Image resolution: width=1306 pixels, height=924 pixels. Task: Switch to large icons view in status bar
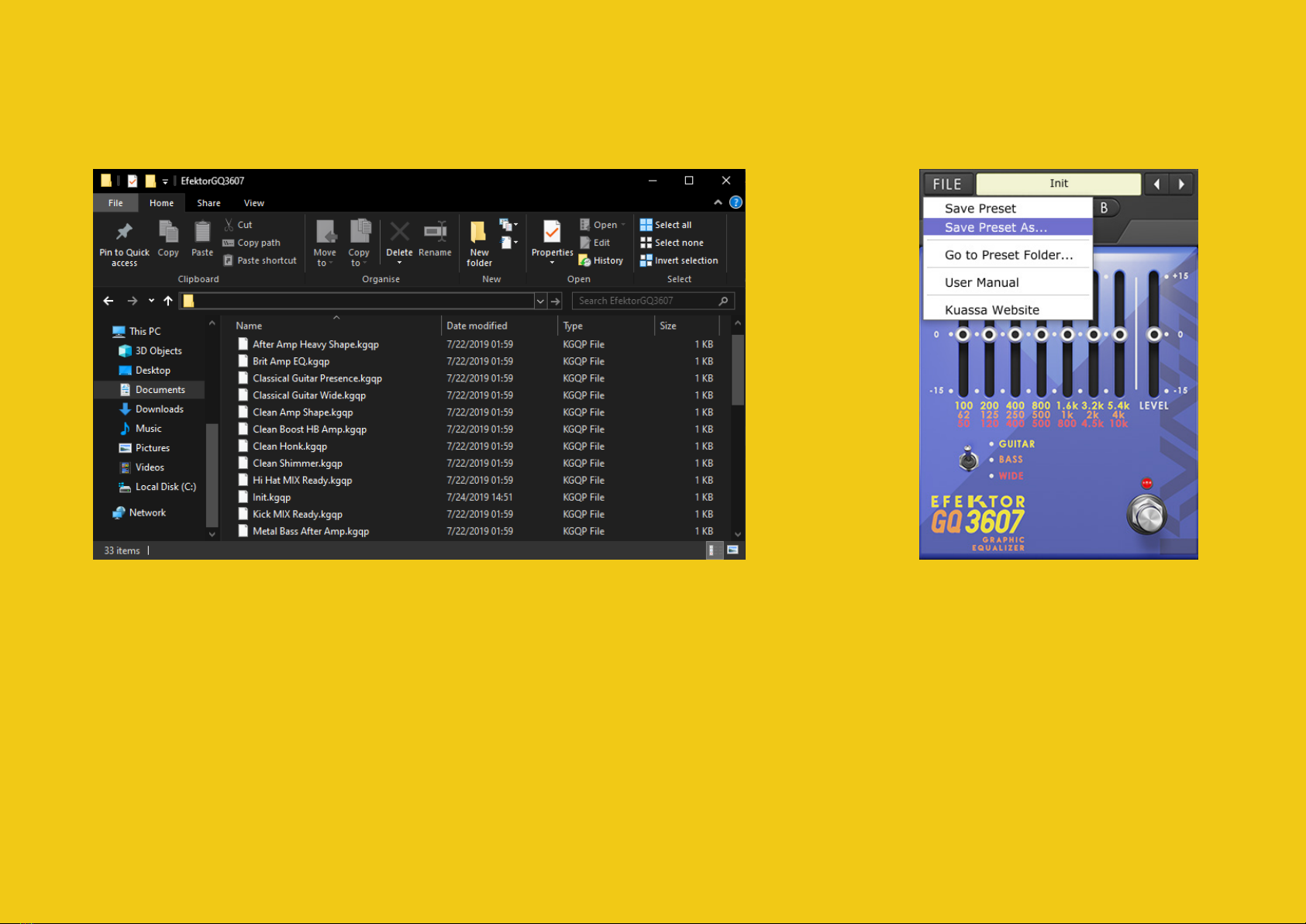click(x=732, y=550)
